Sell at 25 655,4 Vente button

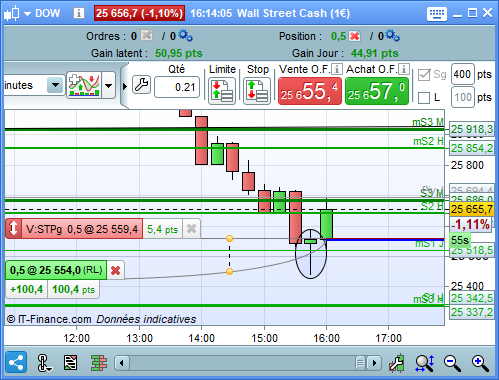(x=310, y=91)
